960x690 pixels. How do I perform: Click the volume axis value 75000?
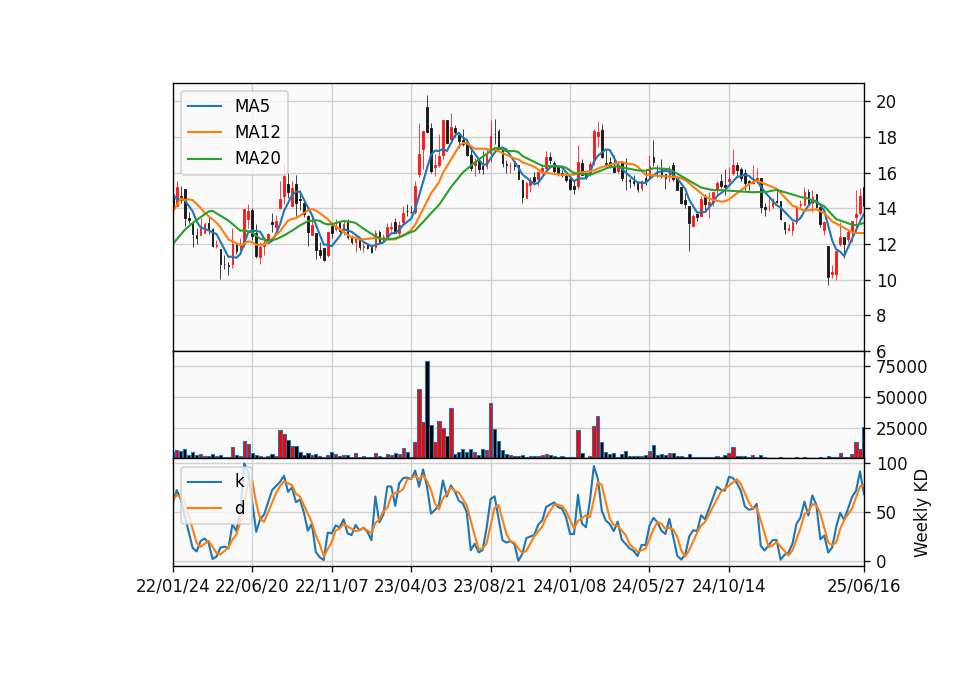[902, 367]
